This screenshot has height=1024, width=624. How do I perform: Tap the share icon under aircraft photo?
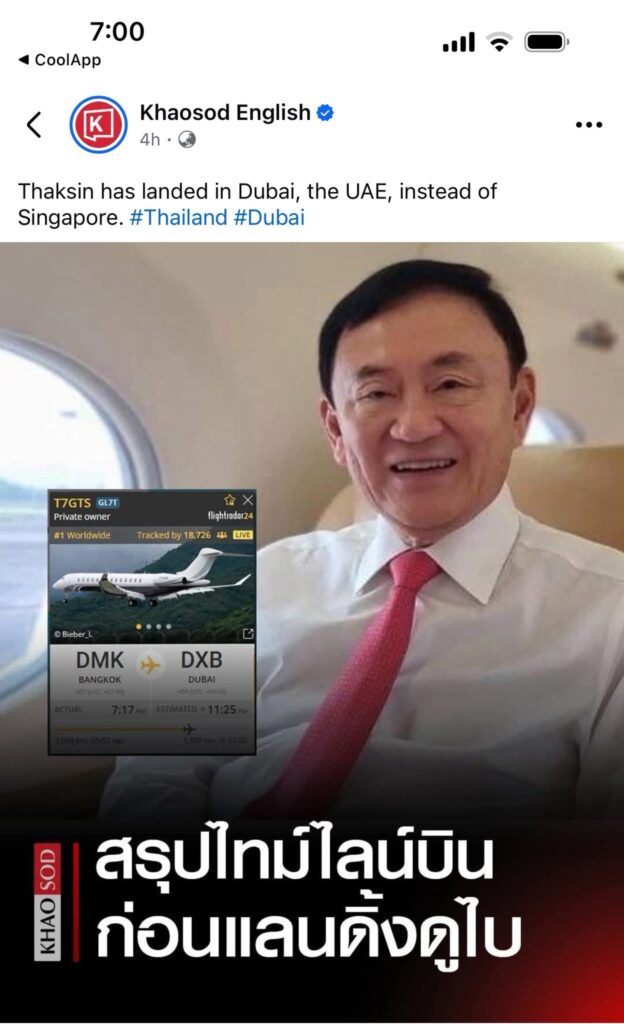[248, 633]
